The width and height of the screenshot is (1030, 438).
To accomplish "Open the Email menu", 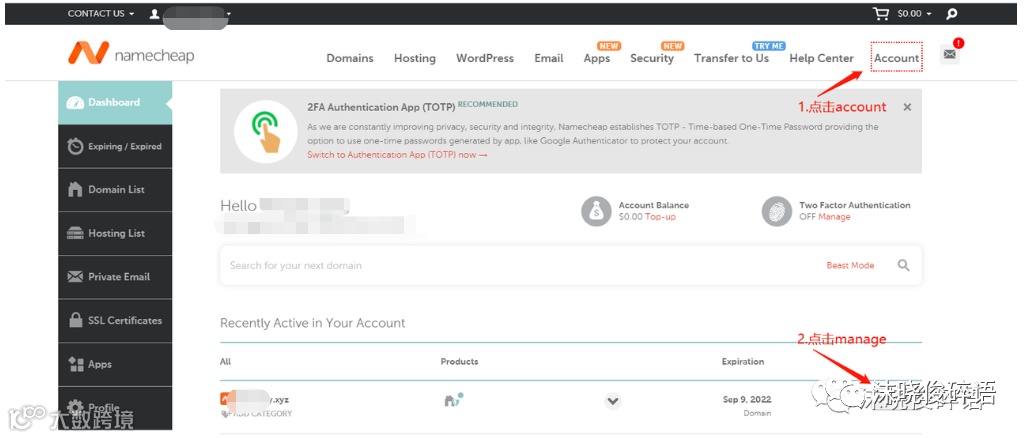I will click(x=549, y=58).
